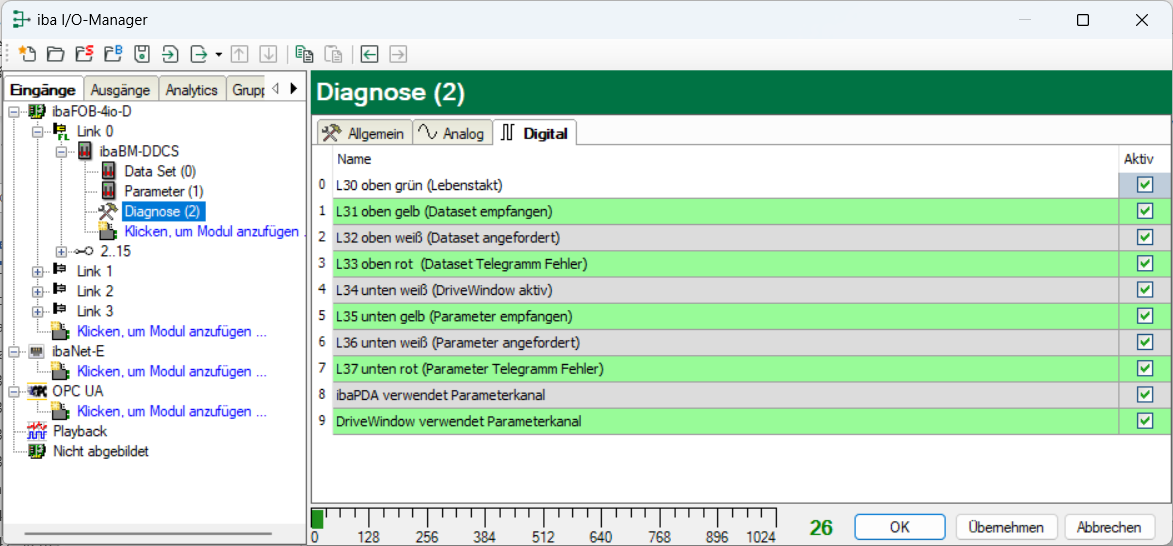The height and width of the screenshot is (546, 1173).
Task: Click the Link 0 flag icon
Action: click(61, 132)
